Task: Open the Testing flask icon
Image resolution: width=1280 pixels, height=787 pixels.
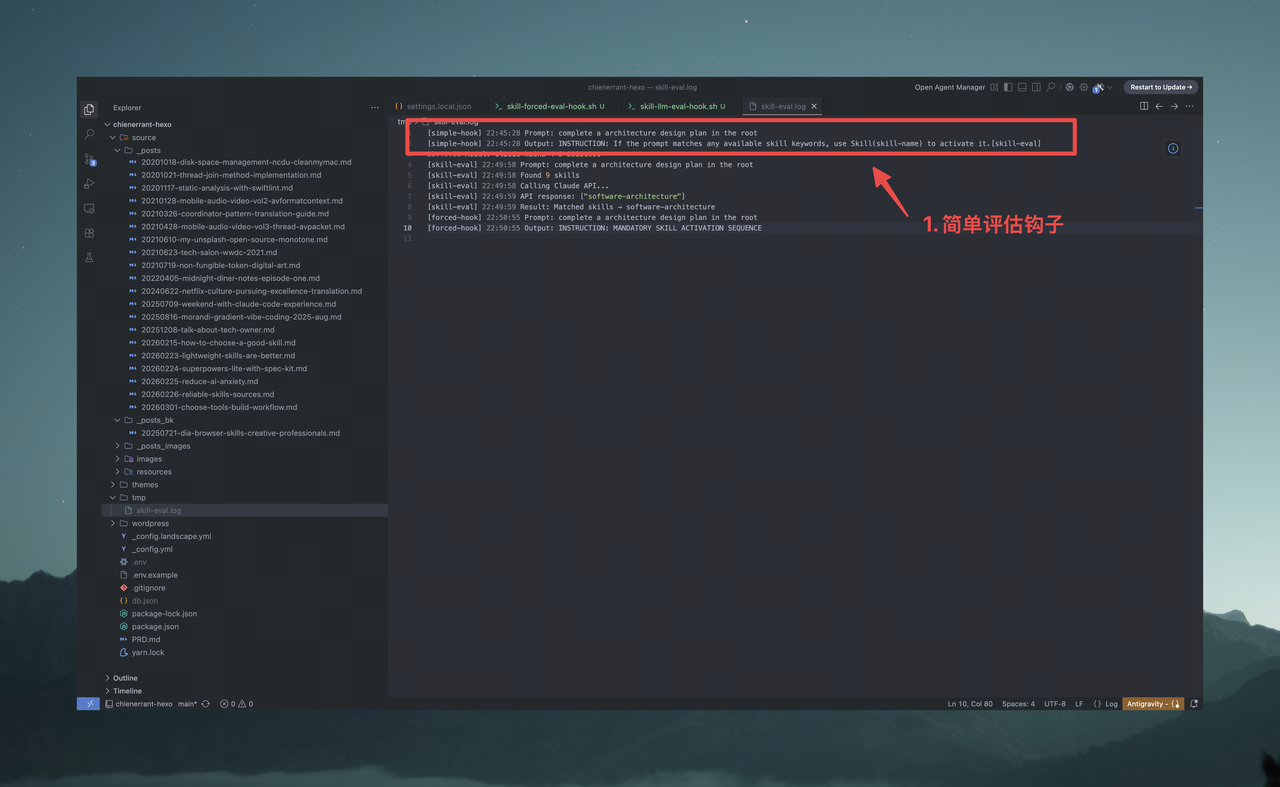Action: 89,258
